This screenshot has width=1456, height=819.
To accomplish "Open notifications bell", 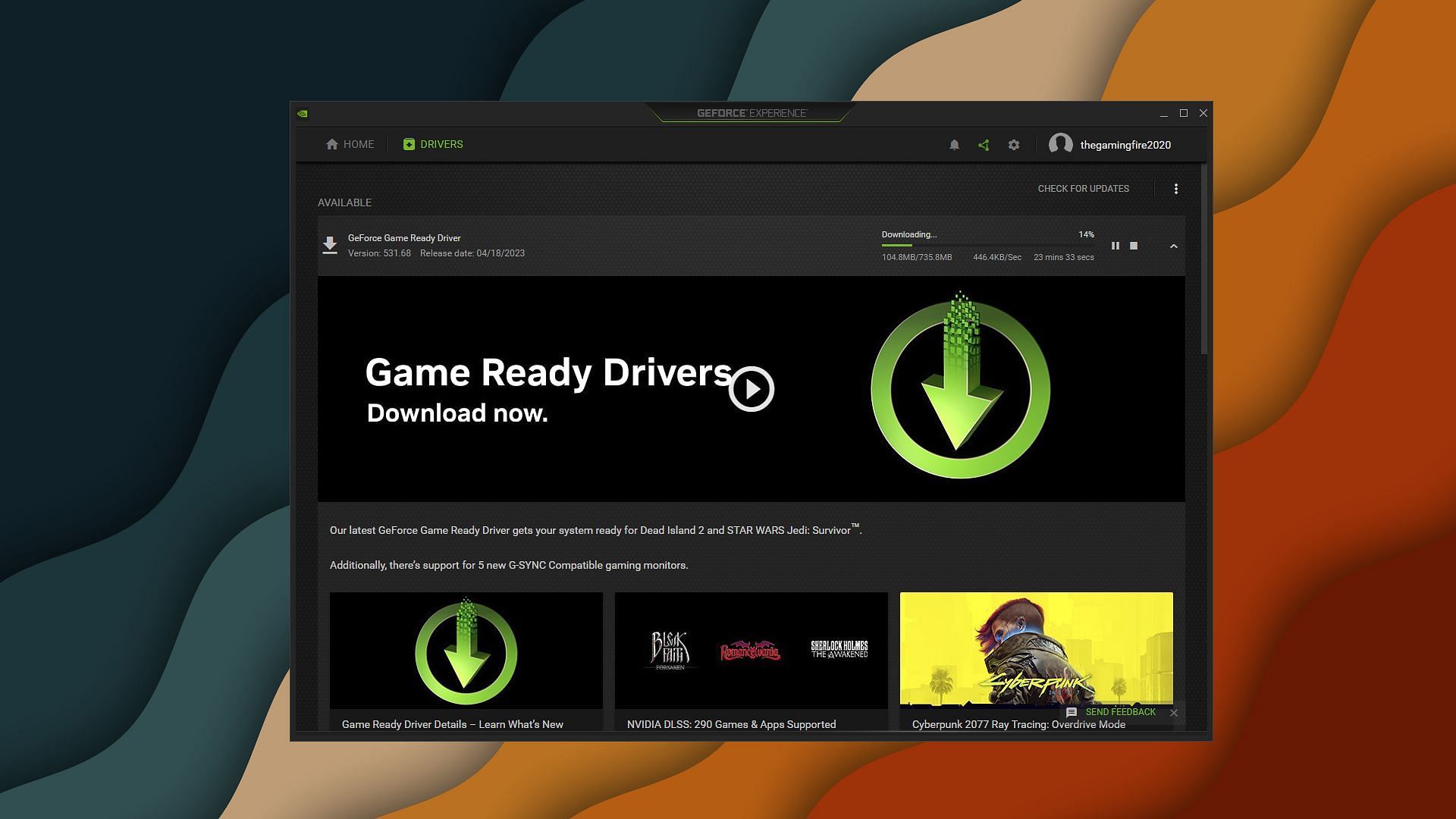I will (x=955, y=145).
